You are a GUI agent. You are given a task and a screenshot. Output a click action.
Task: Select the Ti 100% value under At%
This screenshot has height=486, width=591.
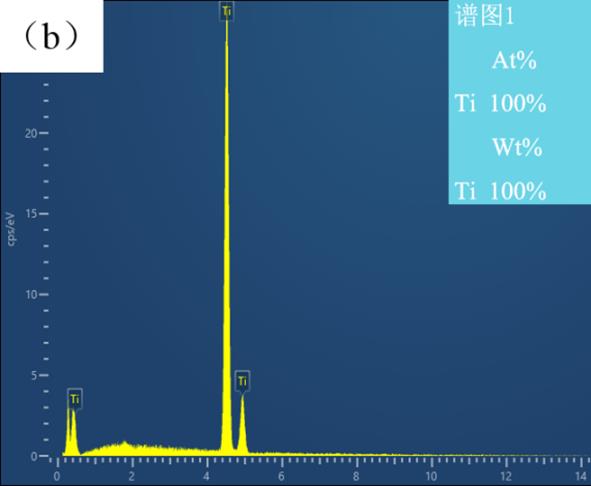(x=500, y=103)
